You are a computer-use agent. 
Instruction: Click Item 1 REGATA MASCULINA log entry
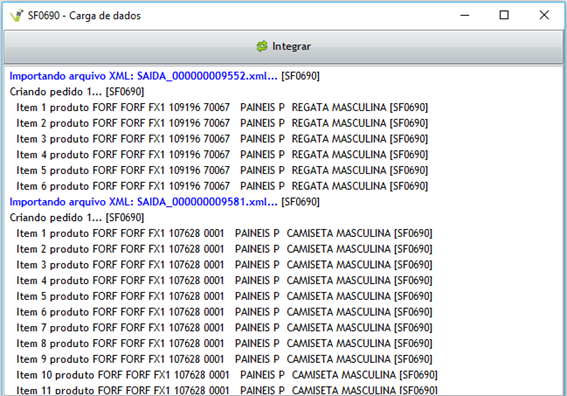click(222, 107)
